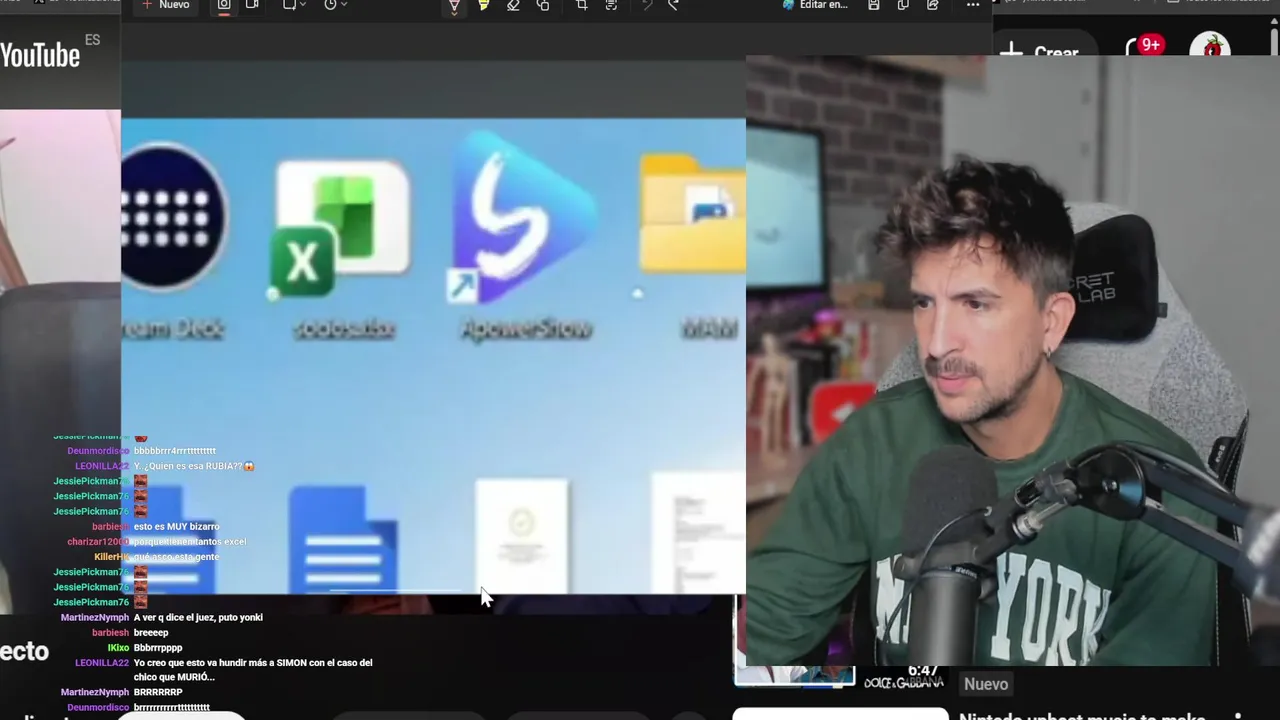Select the eraser tool
Screen dimensions: 1280x720
pos(513,5)
